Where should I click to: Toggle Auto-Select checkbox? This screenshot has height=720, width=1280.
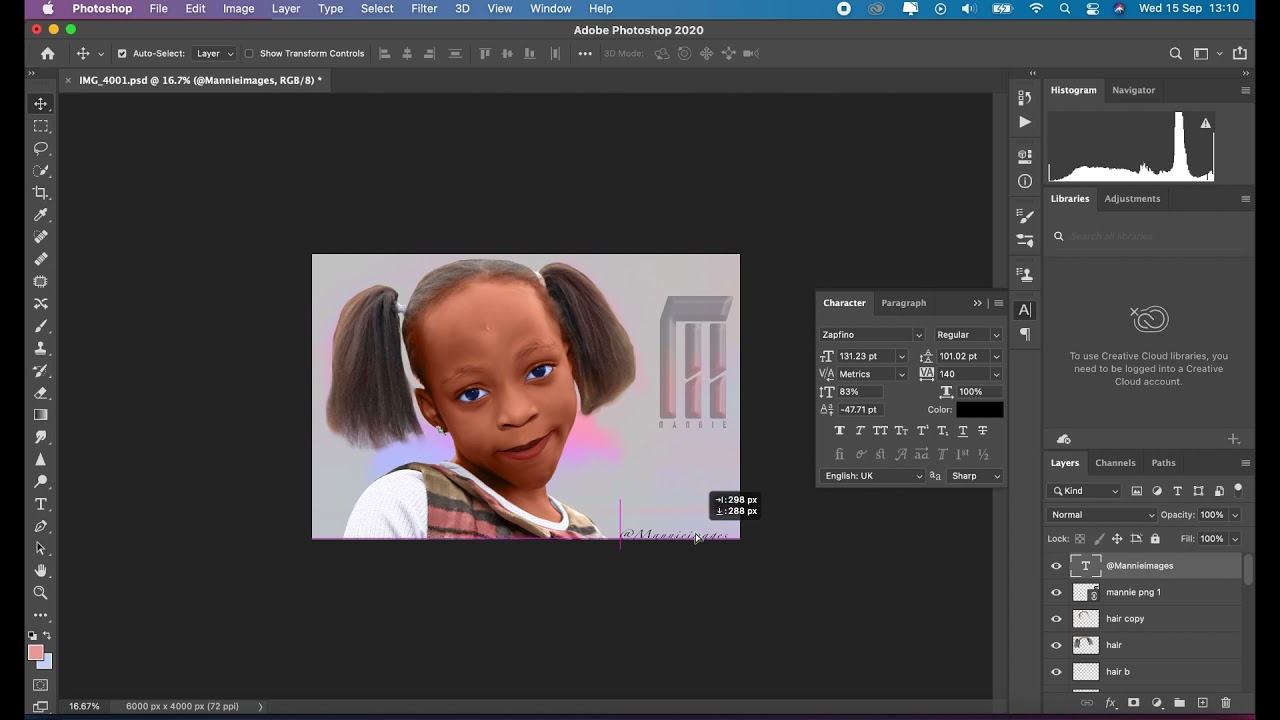pos(122,54)
